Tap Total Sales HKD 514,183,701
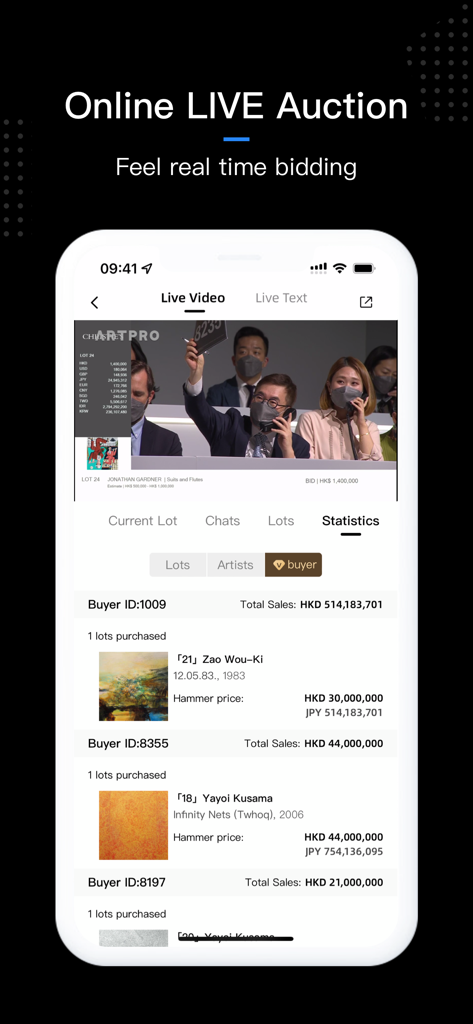 click(311, 605)
